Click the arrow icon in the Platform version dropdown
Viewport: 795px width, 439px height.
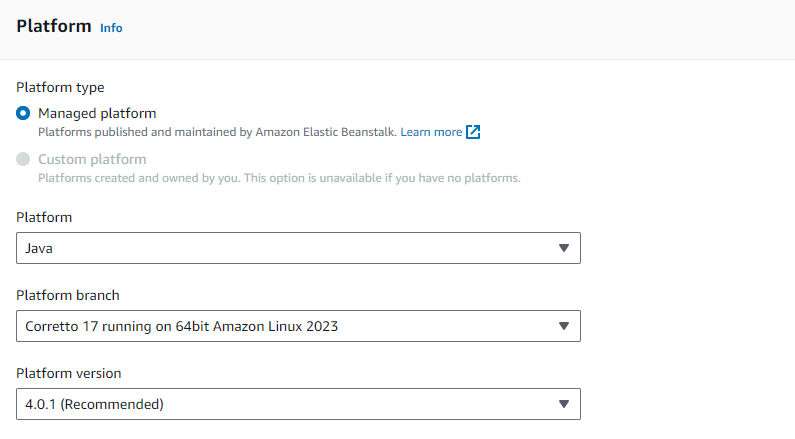pos(564,404)
